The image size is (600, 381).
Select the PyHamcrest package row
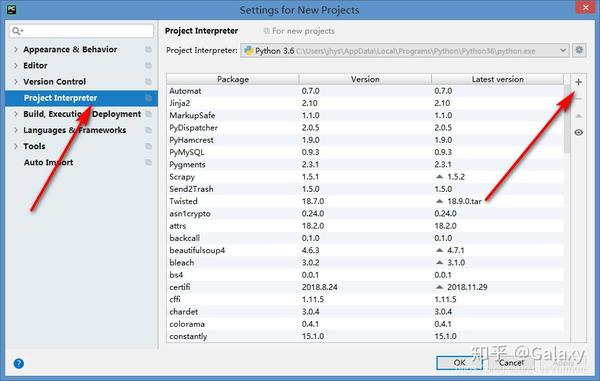(x=365, y=140)
